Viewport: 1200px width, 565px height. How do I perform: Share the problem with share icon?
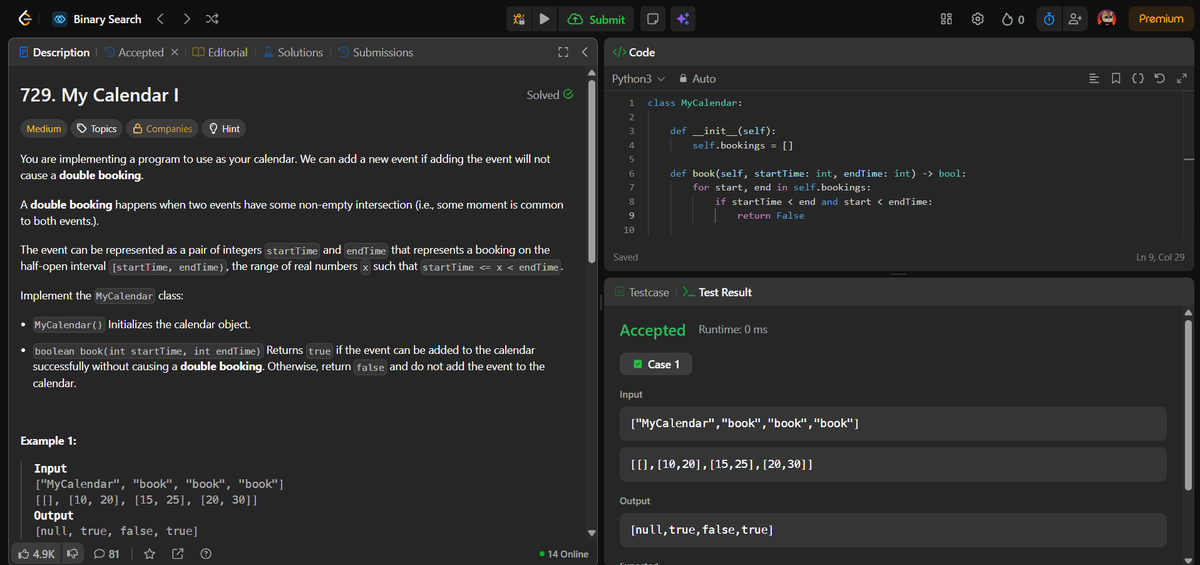tap(177, 553)
